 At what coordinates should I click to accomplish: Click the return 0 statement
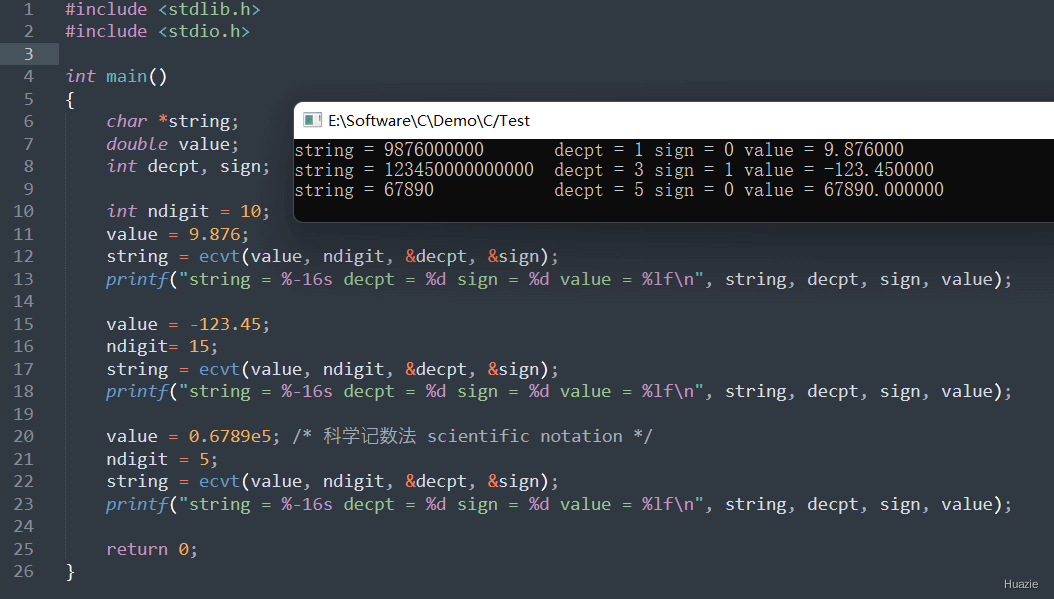pos(152,549)
